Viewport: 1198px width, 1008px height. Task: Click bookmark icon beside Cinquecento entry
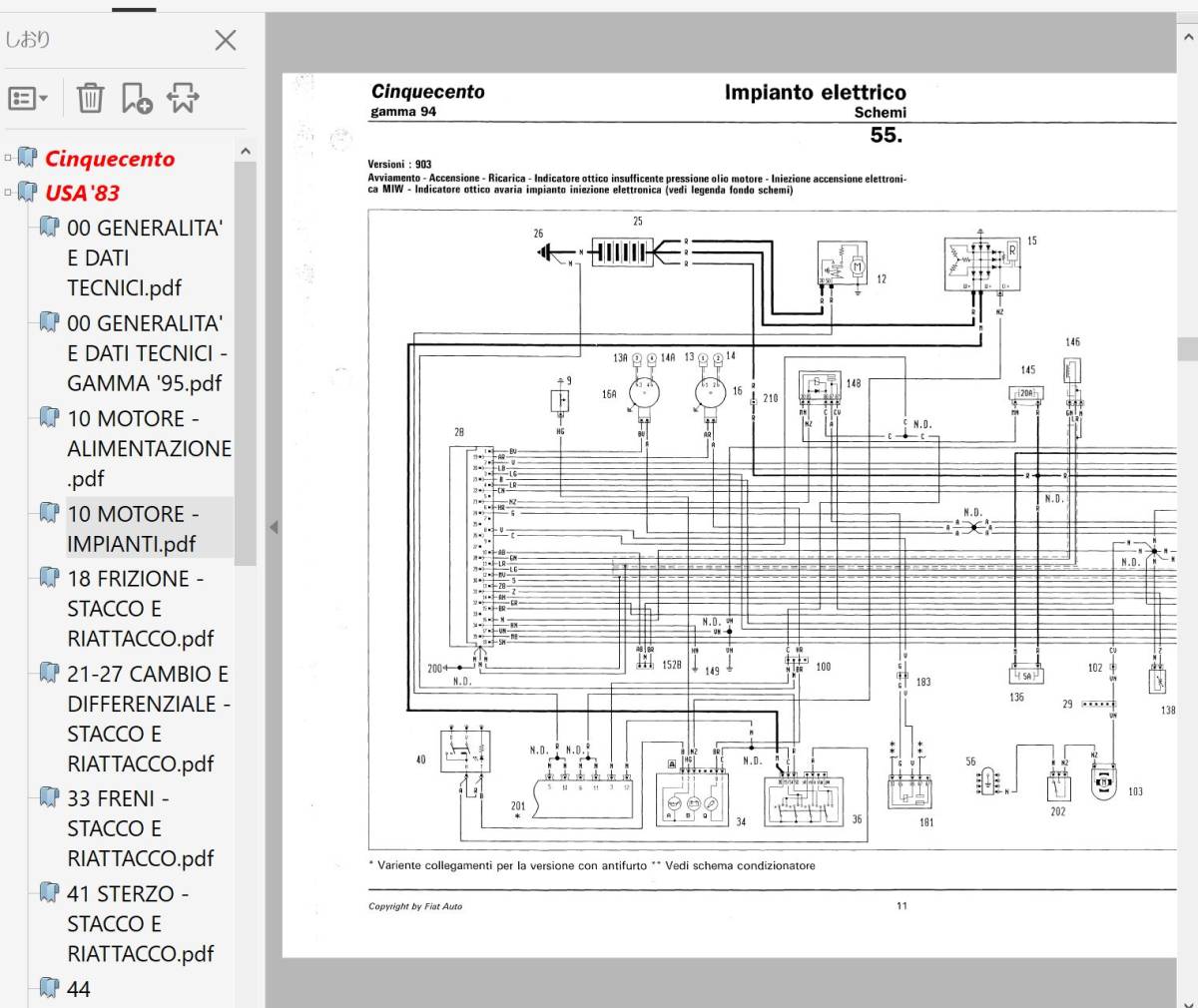click(x=27, y=158)
